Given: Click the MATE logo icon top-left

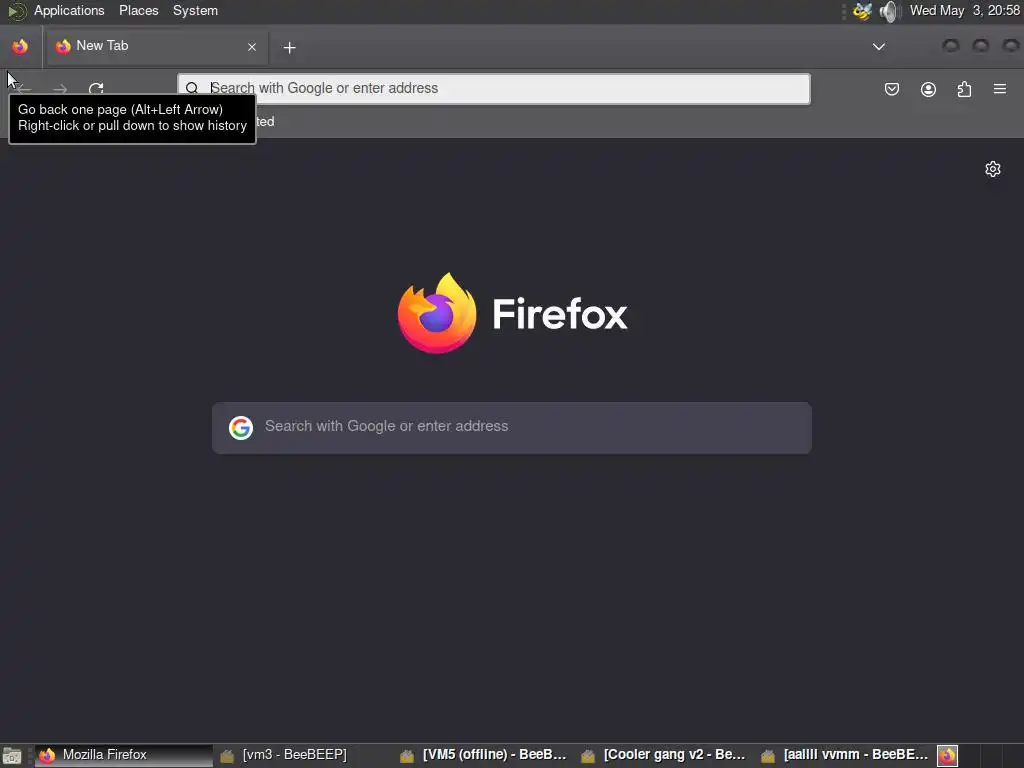Looking at the screenshot, I should (x=16, y=11).
